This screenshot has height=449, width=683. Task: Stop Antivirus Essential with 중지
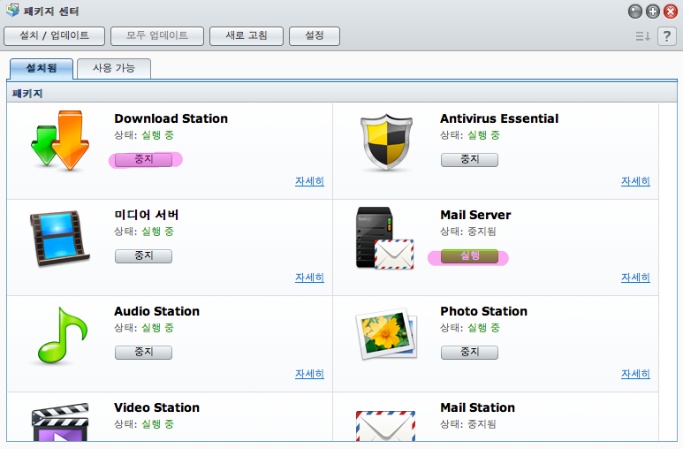coord(469,159)
